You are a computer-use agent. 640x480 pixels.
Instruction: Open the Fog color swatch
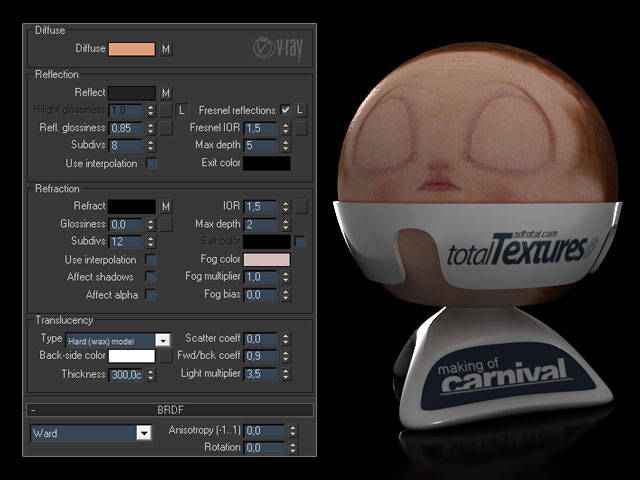click(267, 260)
